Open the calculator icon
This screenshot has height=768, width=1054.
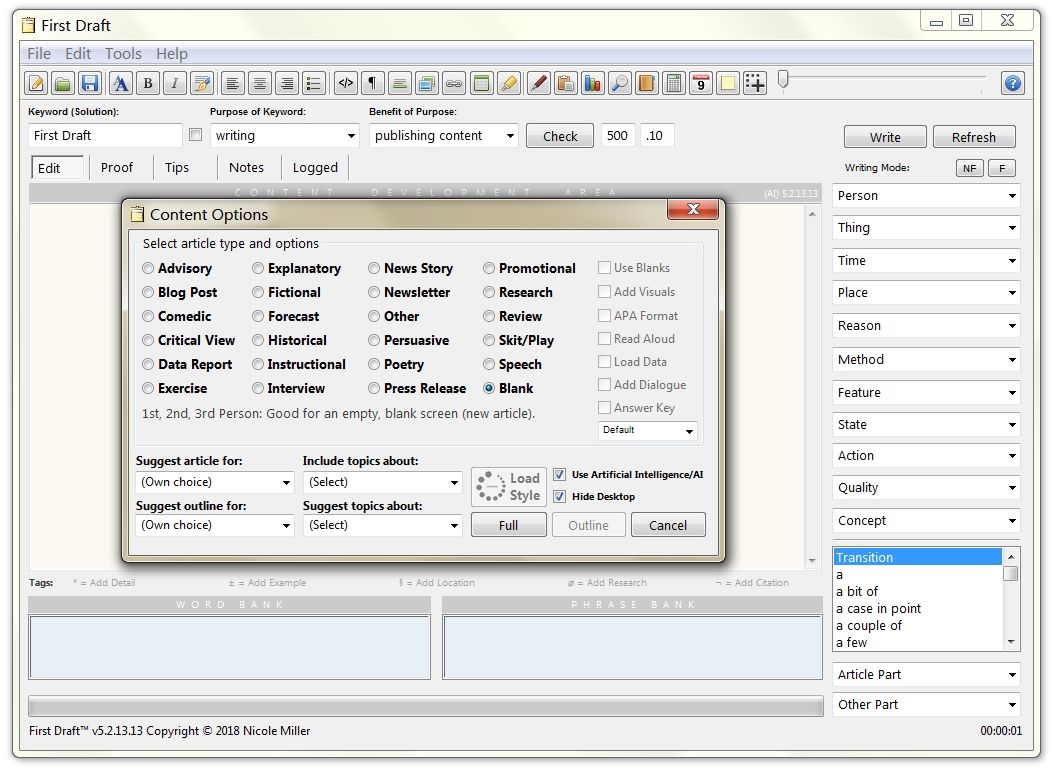click(x=674, y=83)
